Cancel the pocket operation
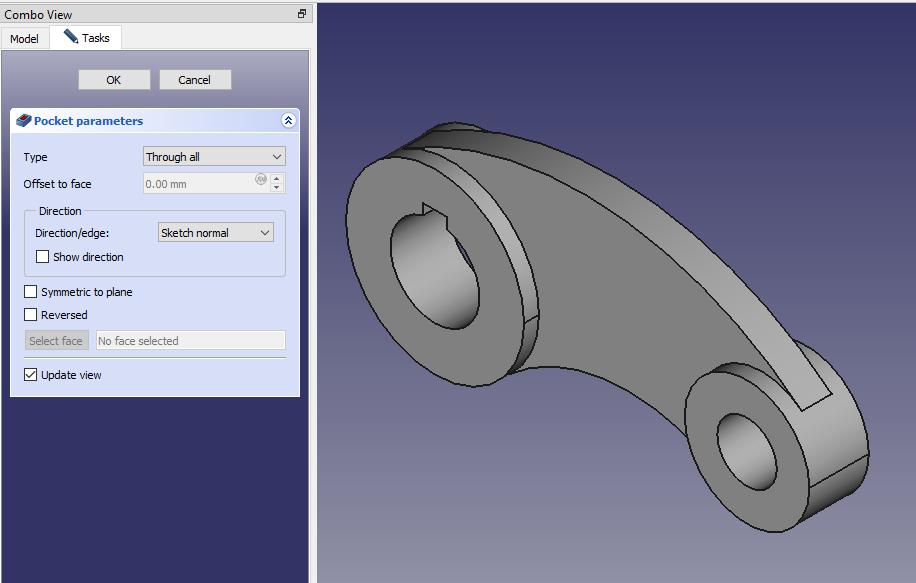This screenshot has width=916, height=583. click(194, 80)
